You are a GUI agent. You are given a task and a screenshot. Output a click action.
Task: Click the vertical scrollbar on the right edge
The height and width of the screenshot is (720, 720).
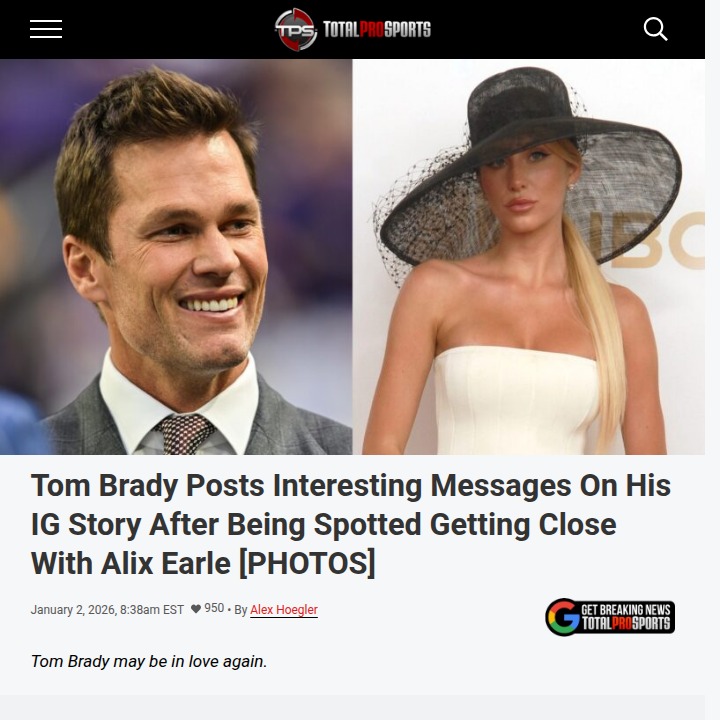[x=712, y=360]
